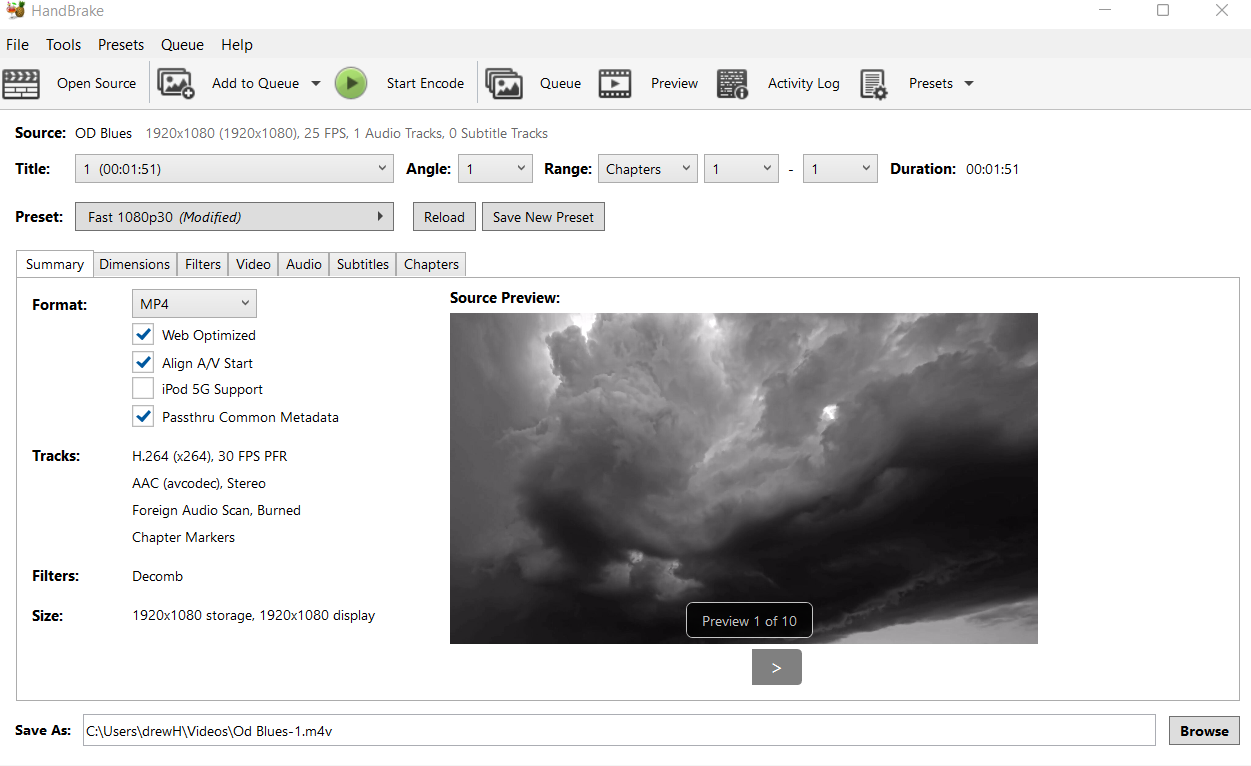Open the Range Chapters dropdown

pyautogui.click(x=647, y=169)
